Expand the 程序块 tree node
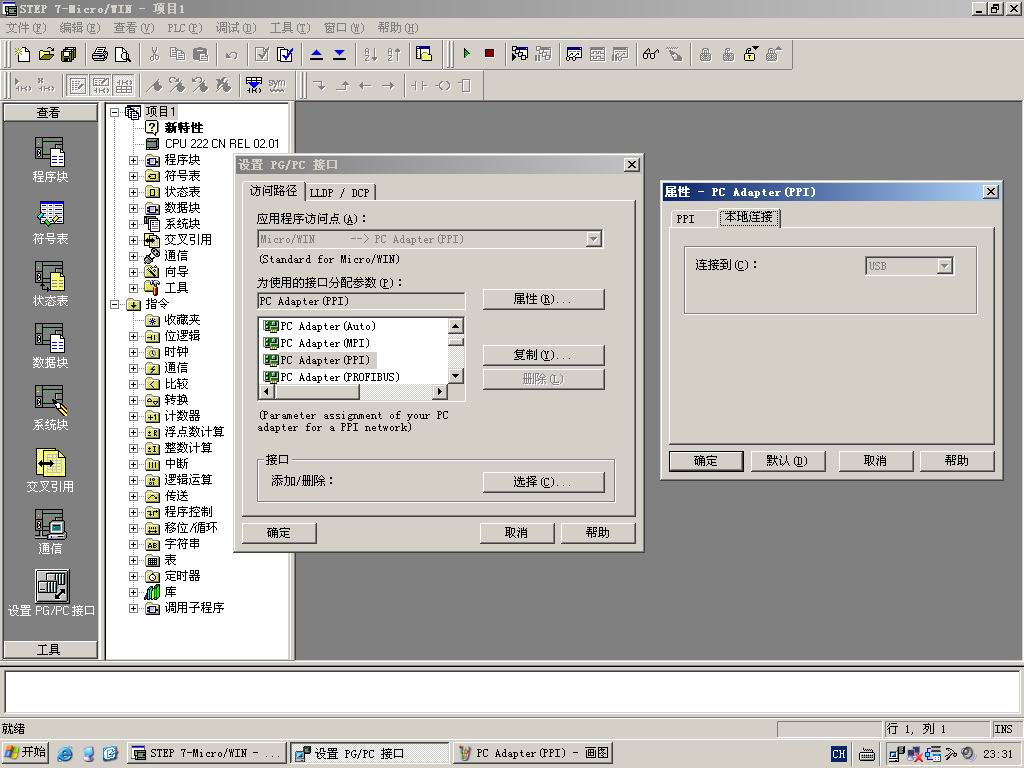 [x=133, y=160]
